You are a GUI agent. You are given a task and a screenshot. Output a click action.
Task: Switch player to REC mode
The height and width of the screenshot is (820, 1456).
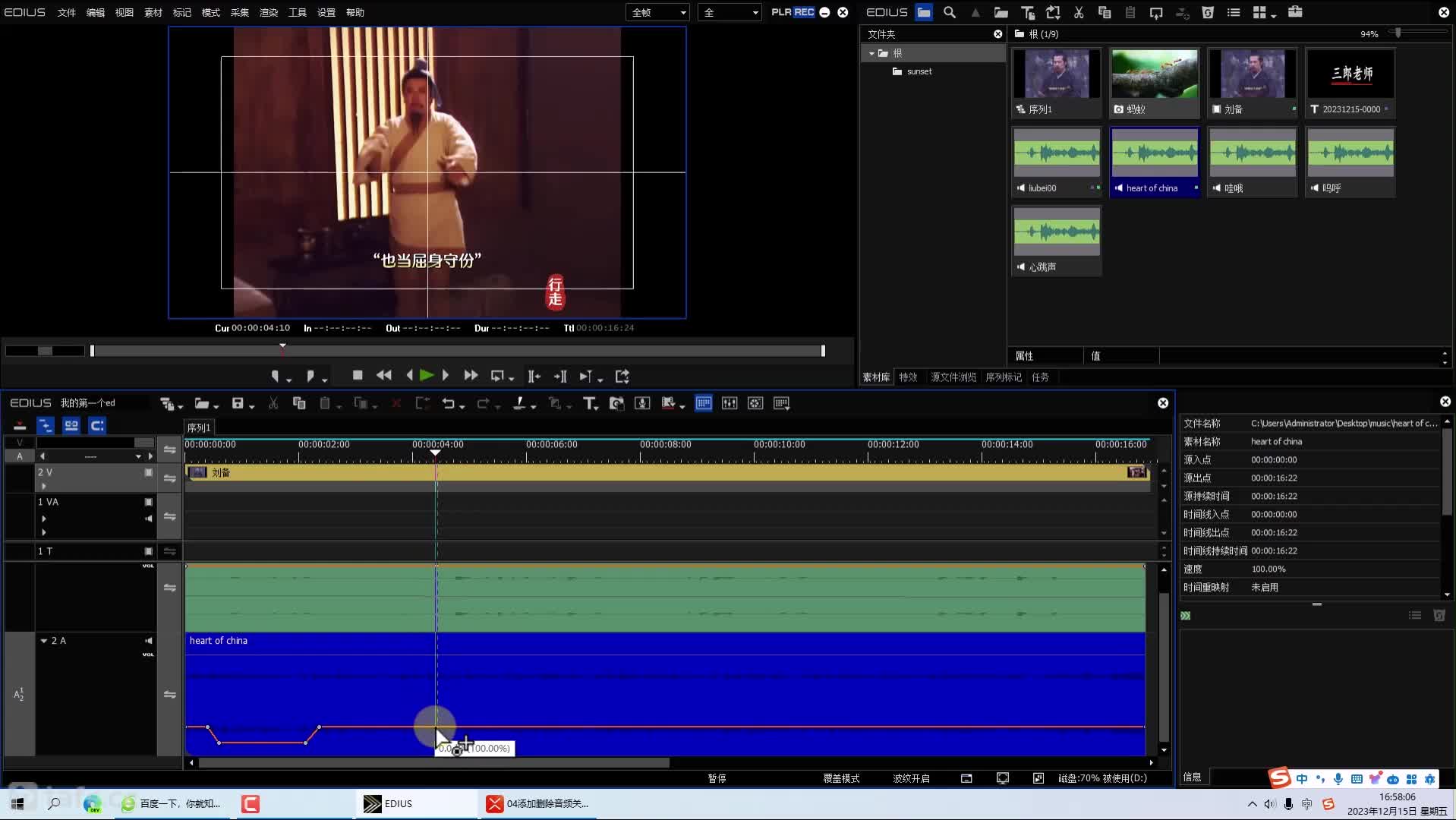click(x=804, y=12)
